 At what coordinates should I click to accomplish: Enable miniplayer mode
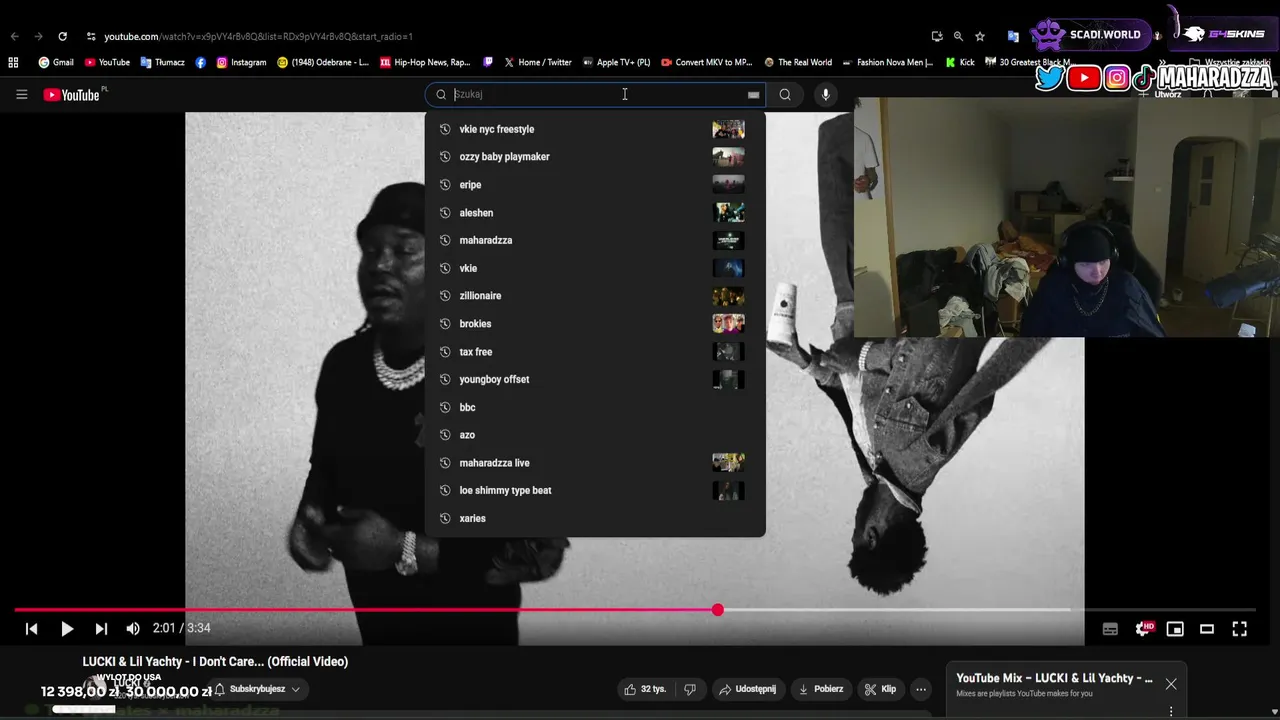[1175, 629]
